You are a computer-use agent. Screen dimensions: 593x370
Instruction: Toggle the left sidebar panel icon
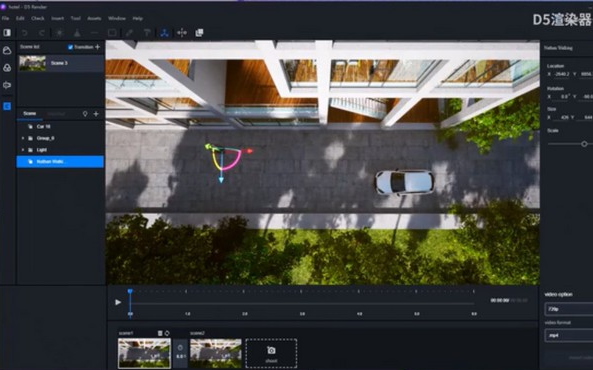[x=7, y=33]
